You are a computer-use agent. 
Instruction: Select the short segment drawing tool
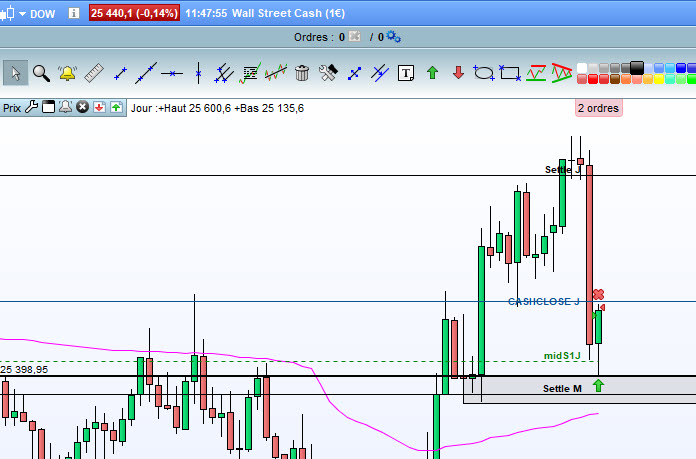pos(120,73)
